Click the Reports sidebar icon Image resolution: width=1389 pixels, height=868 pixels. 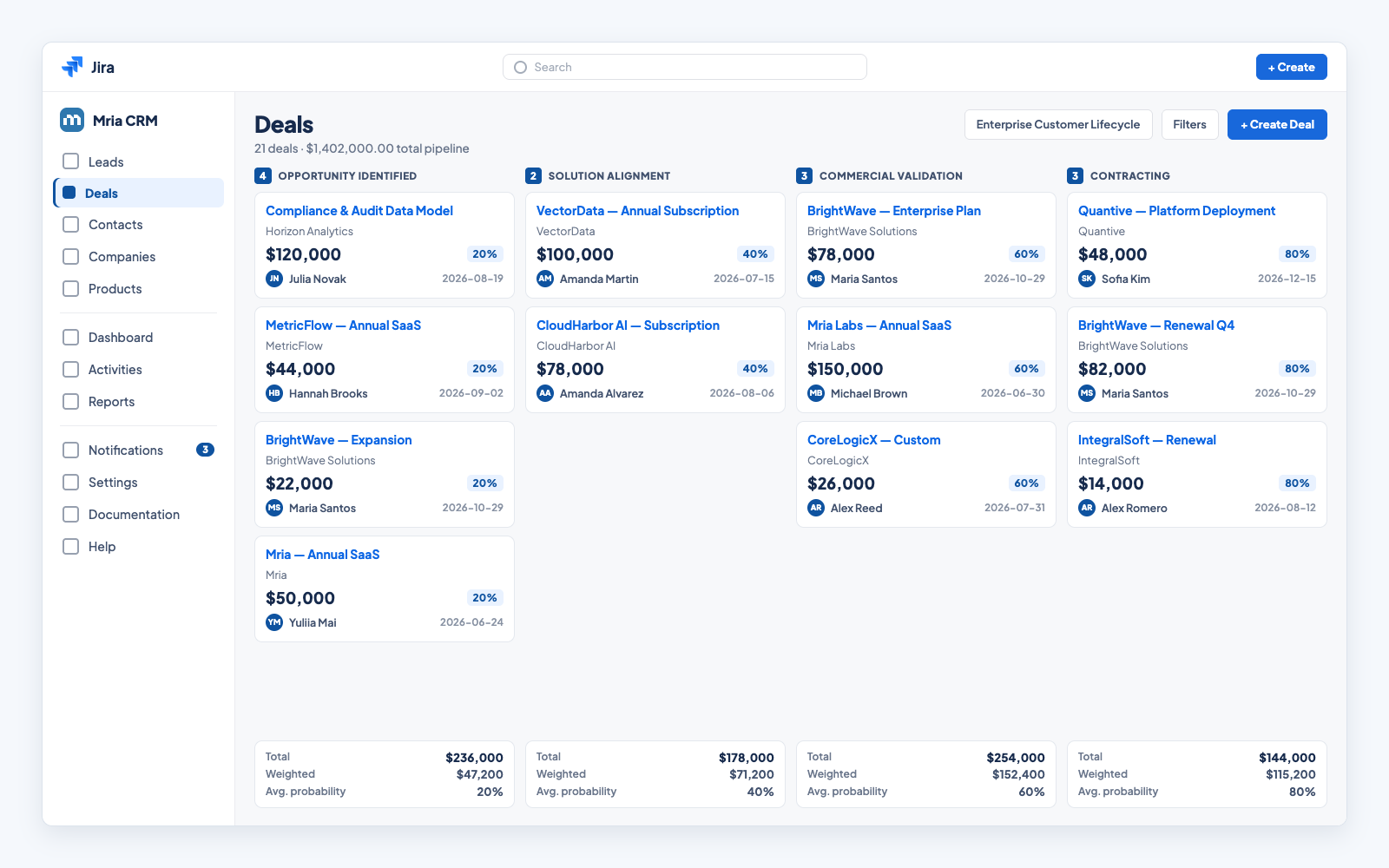pyautogui.click(x=71, y=401)
